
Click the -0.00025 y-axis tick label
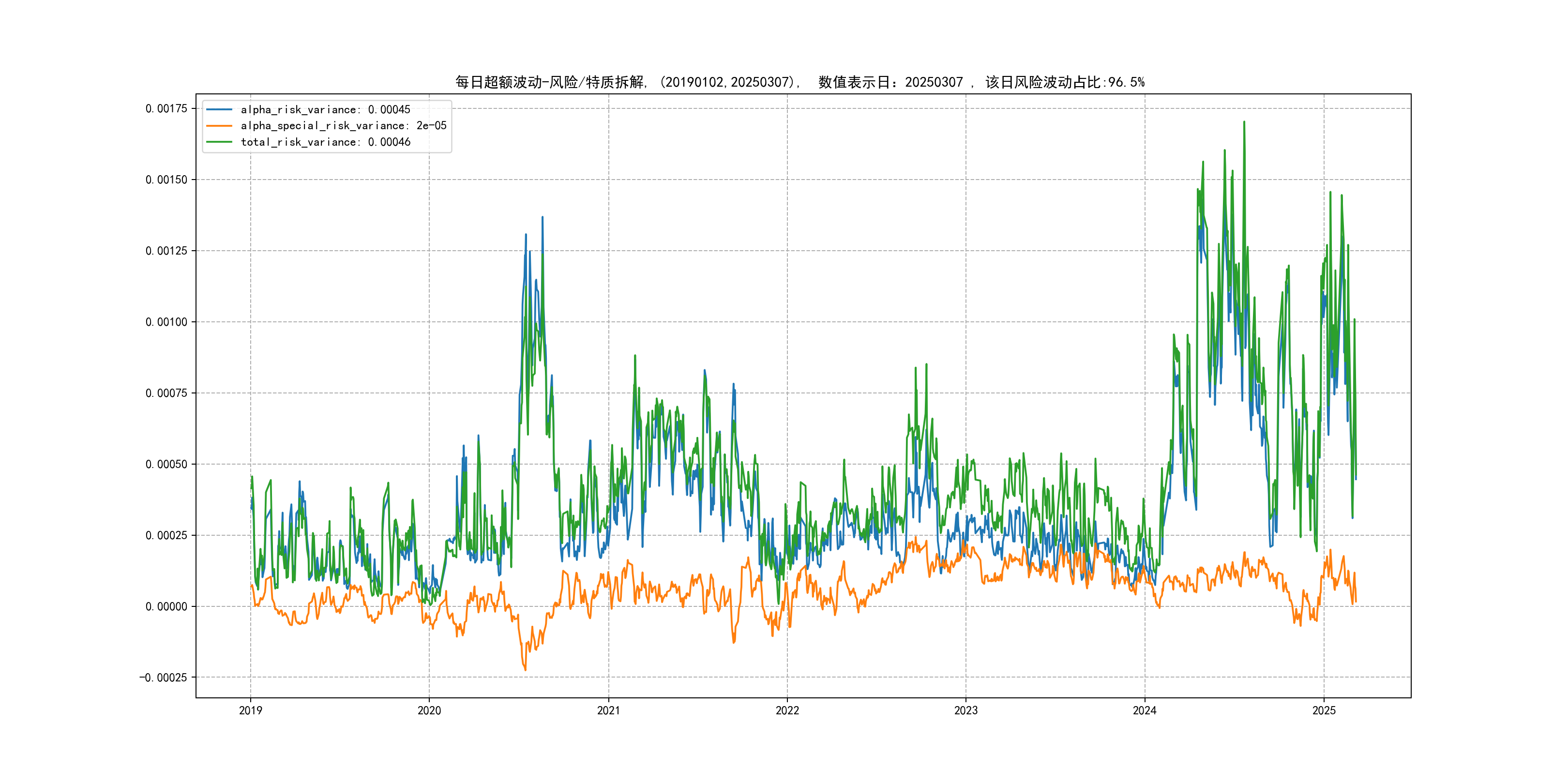point(163,678)
